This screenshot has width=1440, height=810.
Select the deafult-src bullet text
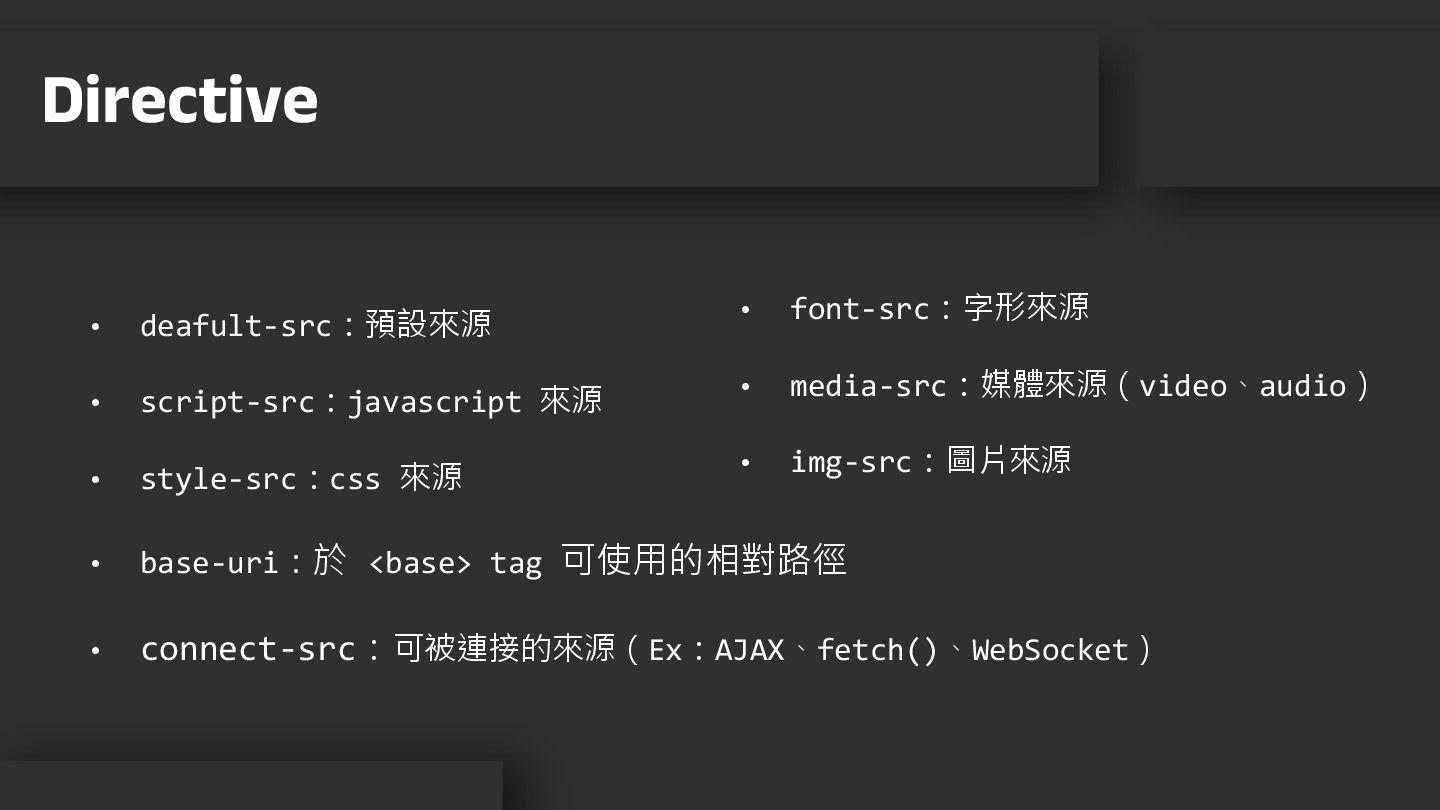click(x=315, y=325)
